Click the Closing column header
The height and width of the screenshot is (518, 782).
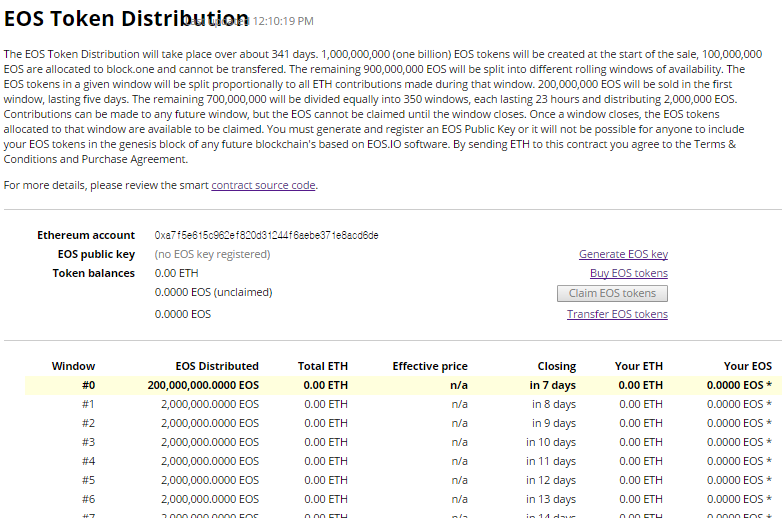pos(556,366)
